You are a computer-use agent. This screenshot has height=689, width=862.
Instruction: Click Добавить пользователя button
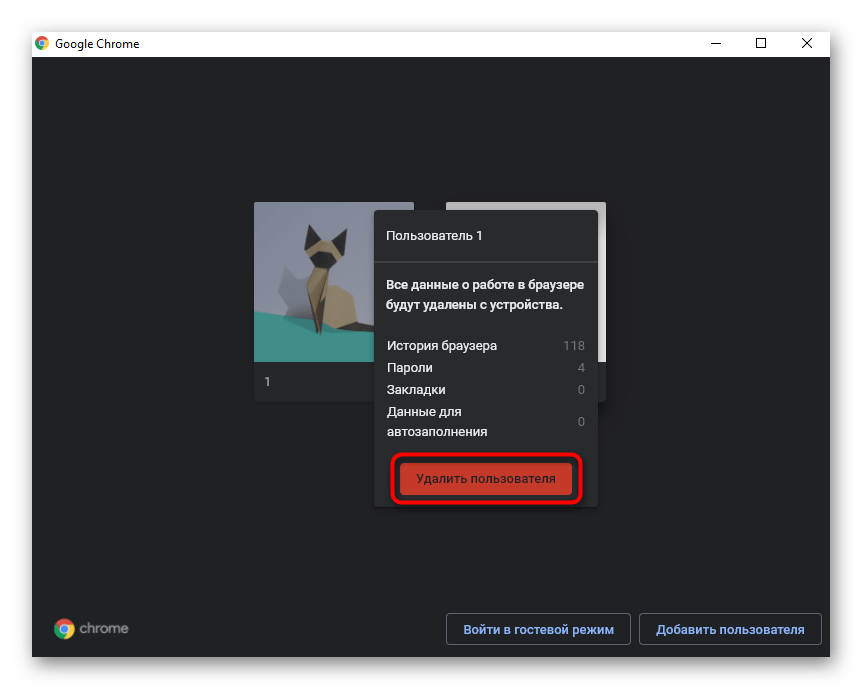point(730,629)
